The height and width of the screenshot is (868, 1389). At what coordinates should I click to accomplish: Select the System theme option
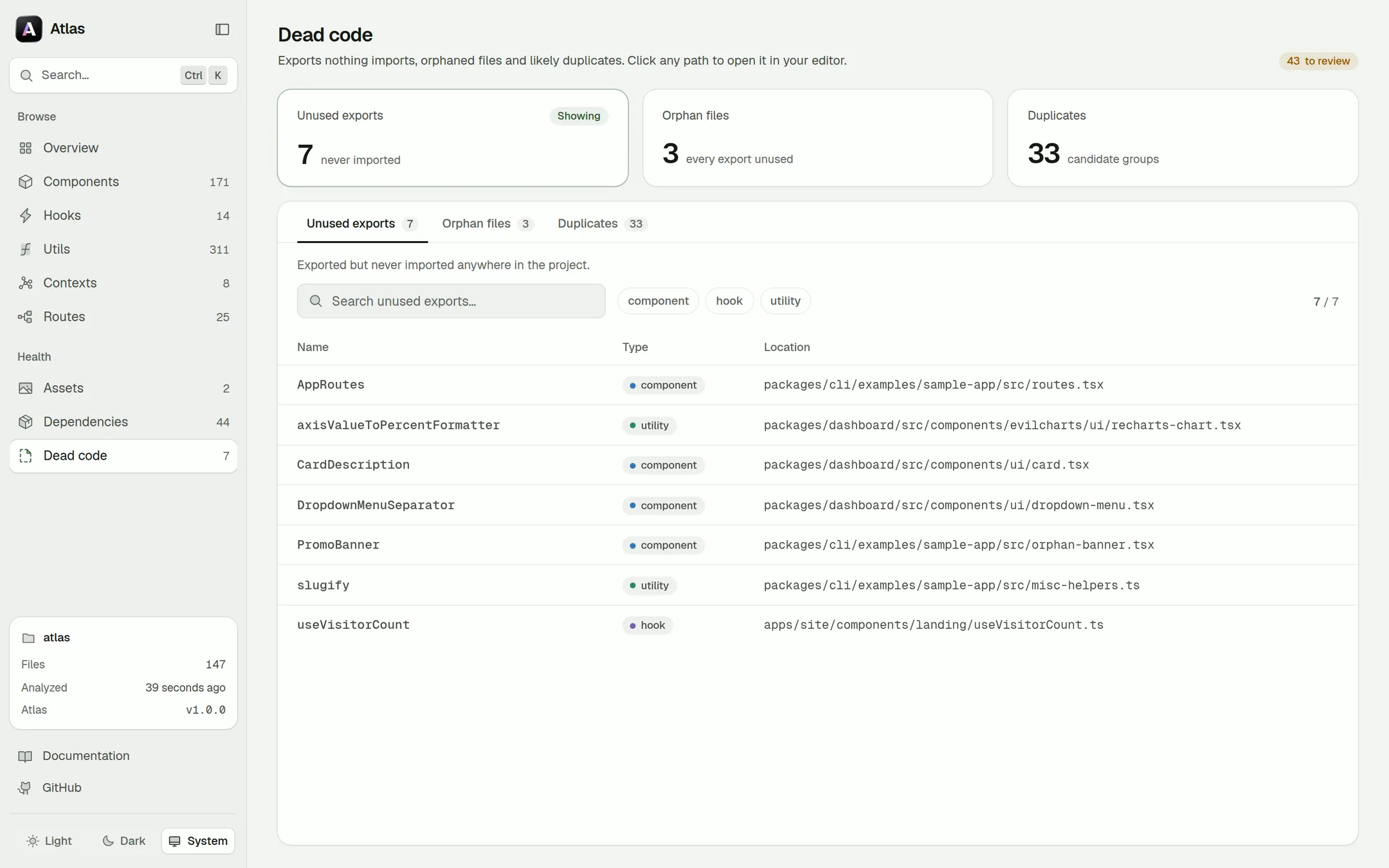[198, 841]
